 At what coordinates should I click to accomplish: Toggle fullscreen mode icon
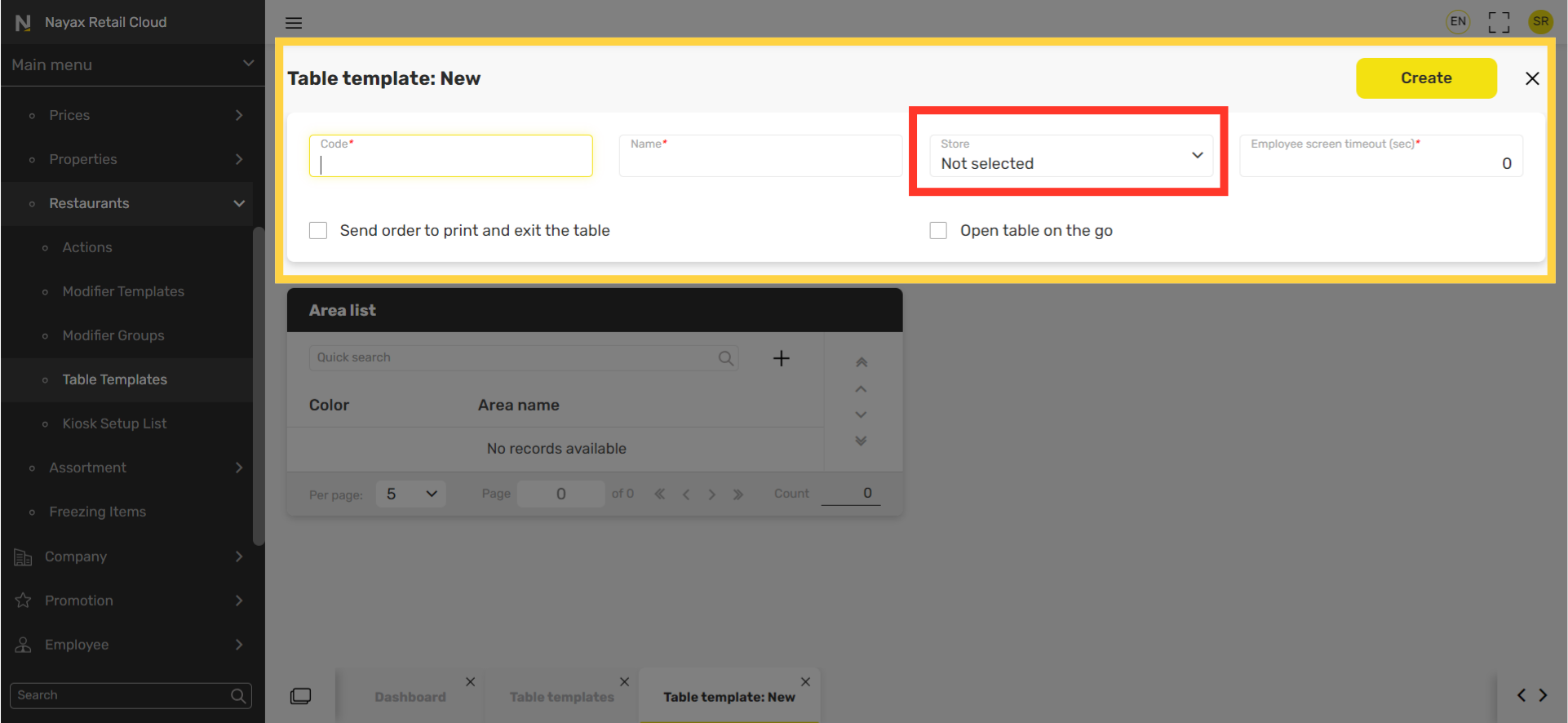(x=1499, y=22)
